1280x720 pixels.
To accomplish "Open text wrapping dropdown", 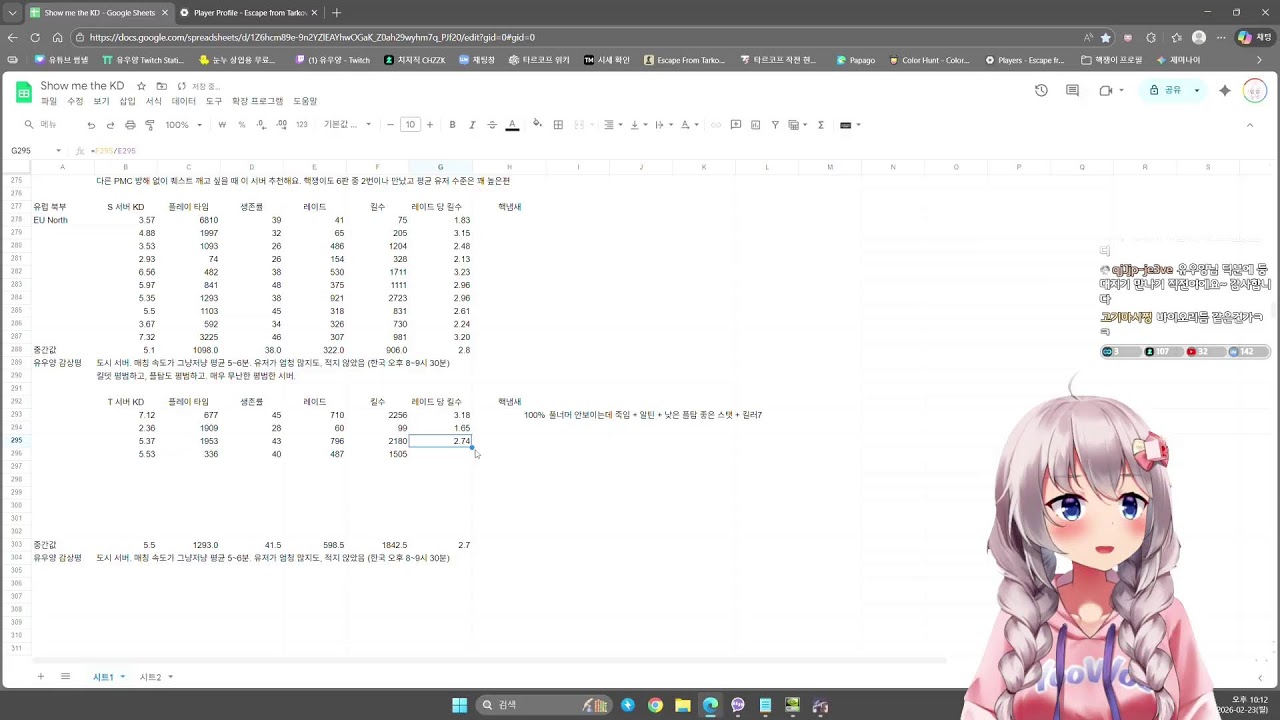I will pos(663,125).
